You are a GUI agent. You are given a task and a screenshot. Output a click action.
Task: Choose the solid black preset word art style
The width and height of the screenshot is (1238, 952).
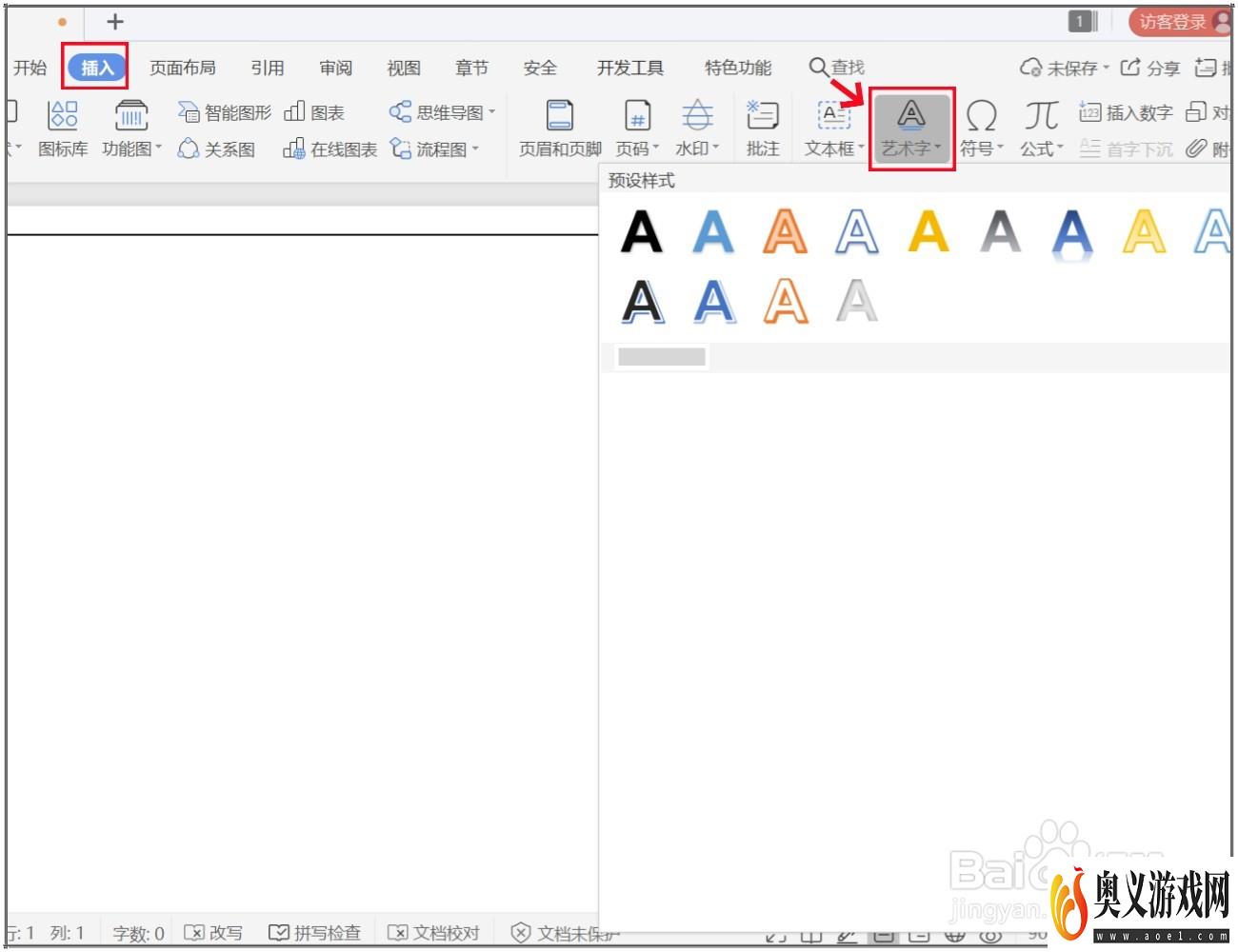(x=642, y=231)
